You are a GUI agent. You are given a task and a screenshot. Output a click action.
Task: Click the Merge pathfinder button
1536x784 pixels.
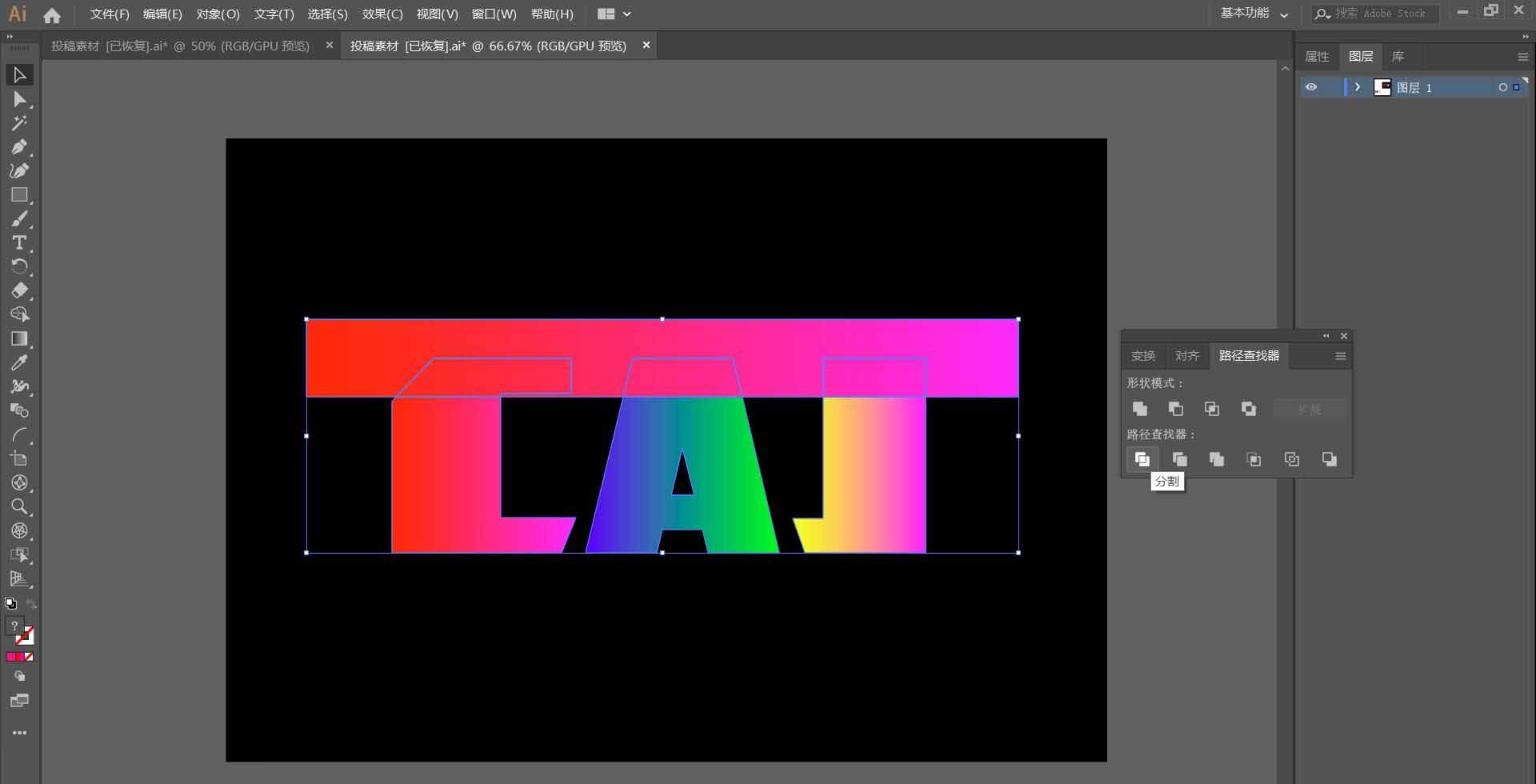point(1217,459)
